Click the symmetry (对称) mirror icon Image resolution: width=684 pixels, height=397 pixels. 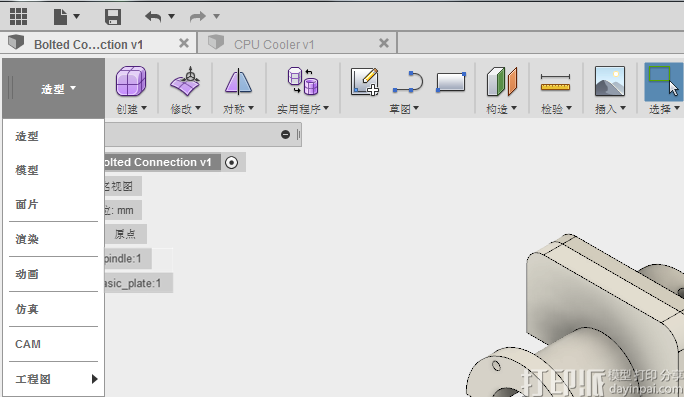[x=238, y=82]
